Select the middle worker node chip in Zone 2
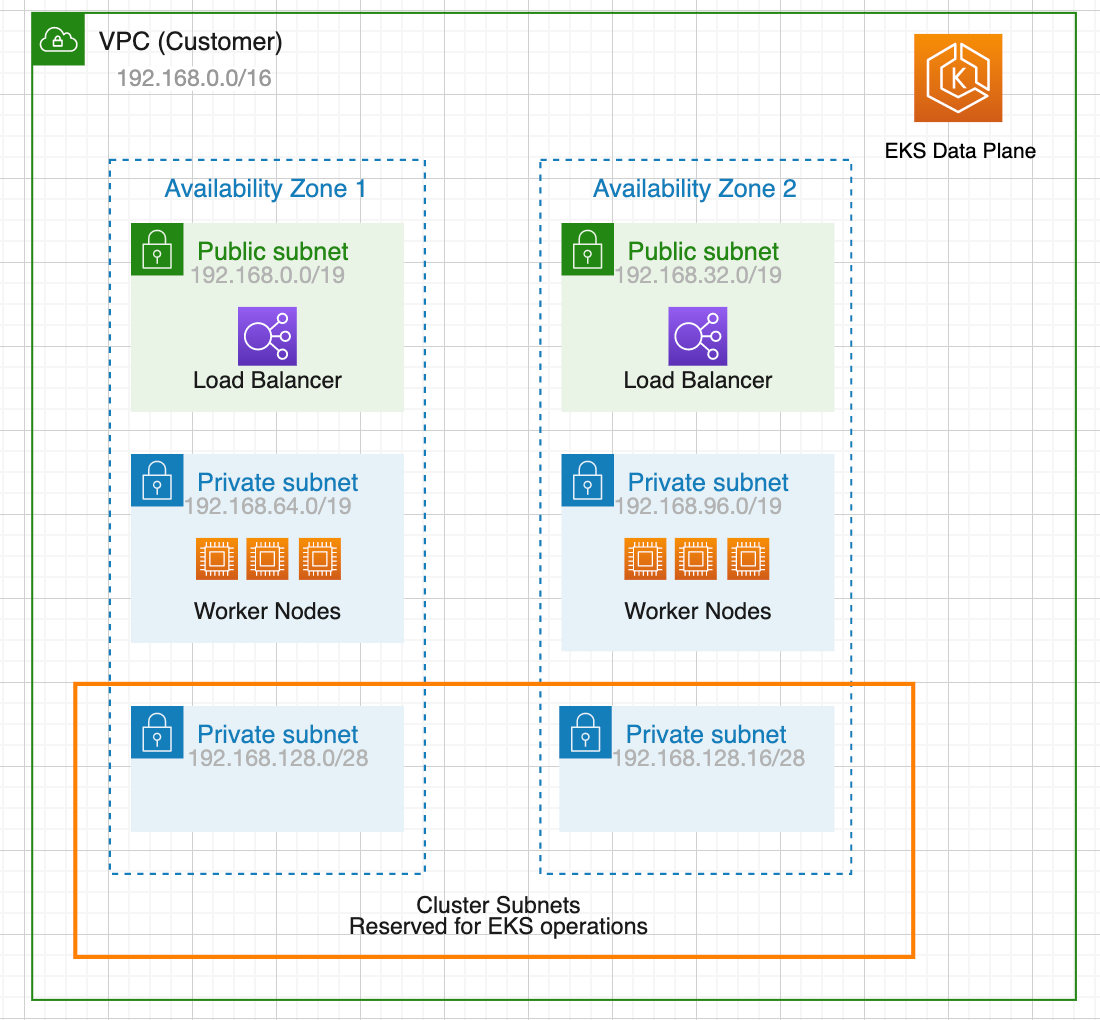This screenshot has width=1100, height=1020. point(697,559)
